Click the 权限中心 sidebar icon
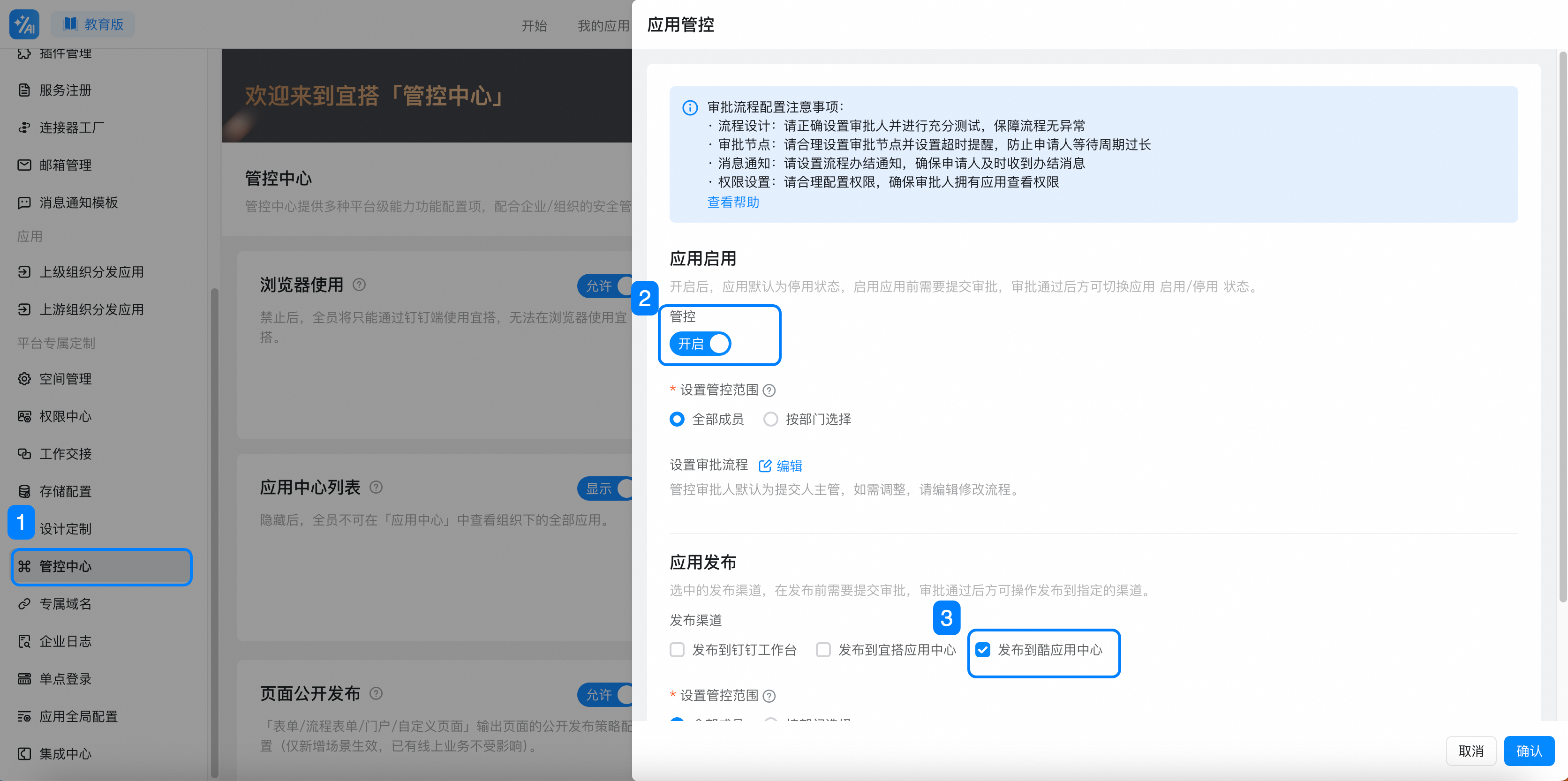The height and width of the screenshot is (781, 1568). (x=24, y=416)
